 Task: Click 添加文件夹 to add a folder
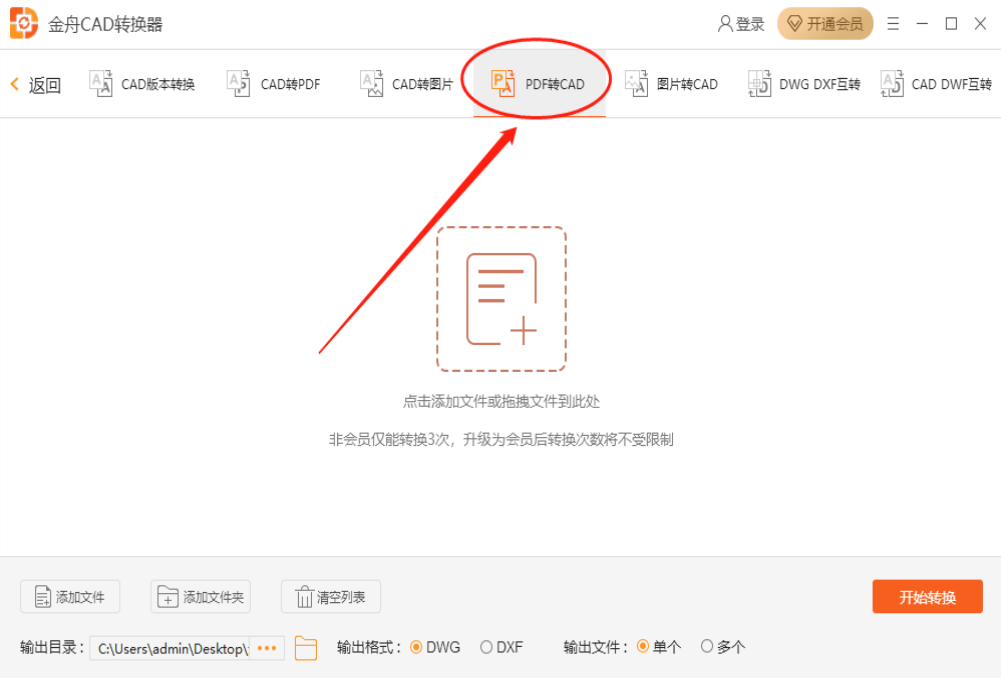200,597
